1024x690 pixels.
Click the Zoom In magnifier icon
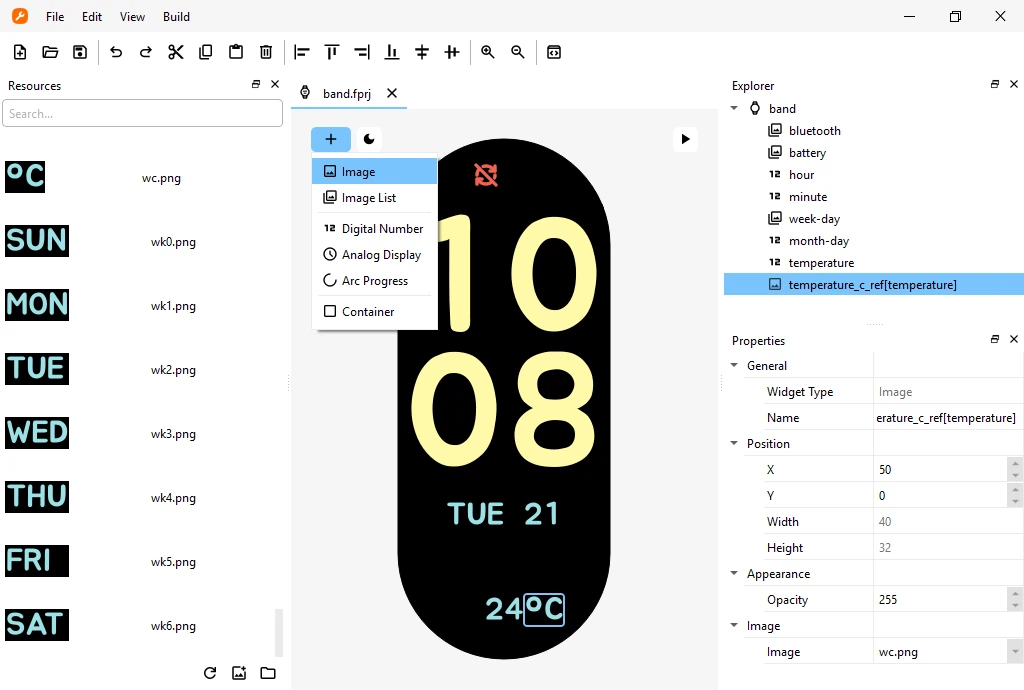click(x=488, y=52)
